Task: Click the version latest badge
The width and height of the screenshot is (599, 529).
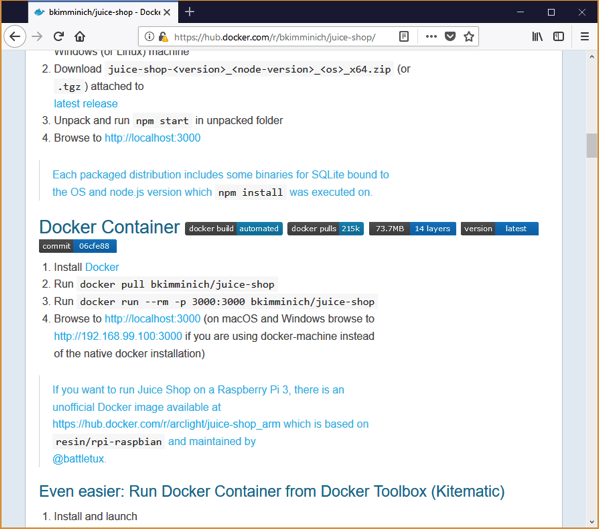Action: [x=500, y=229]
